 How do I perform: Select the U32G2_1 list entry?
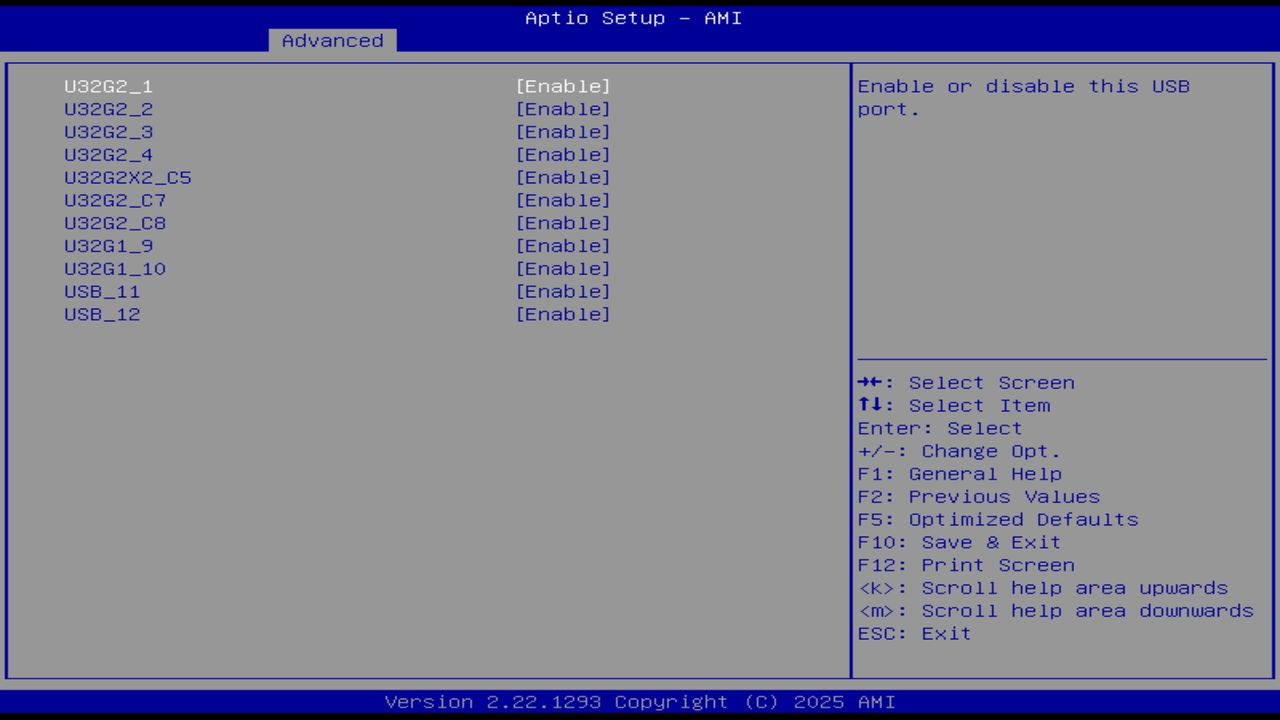coord(108,86)
